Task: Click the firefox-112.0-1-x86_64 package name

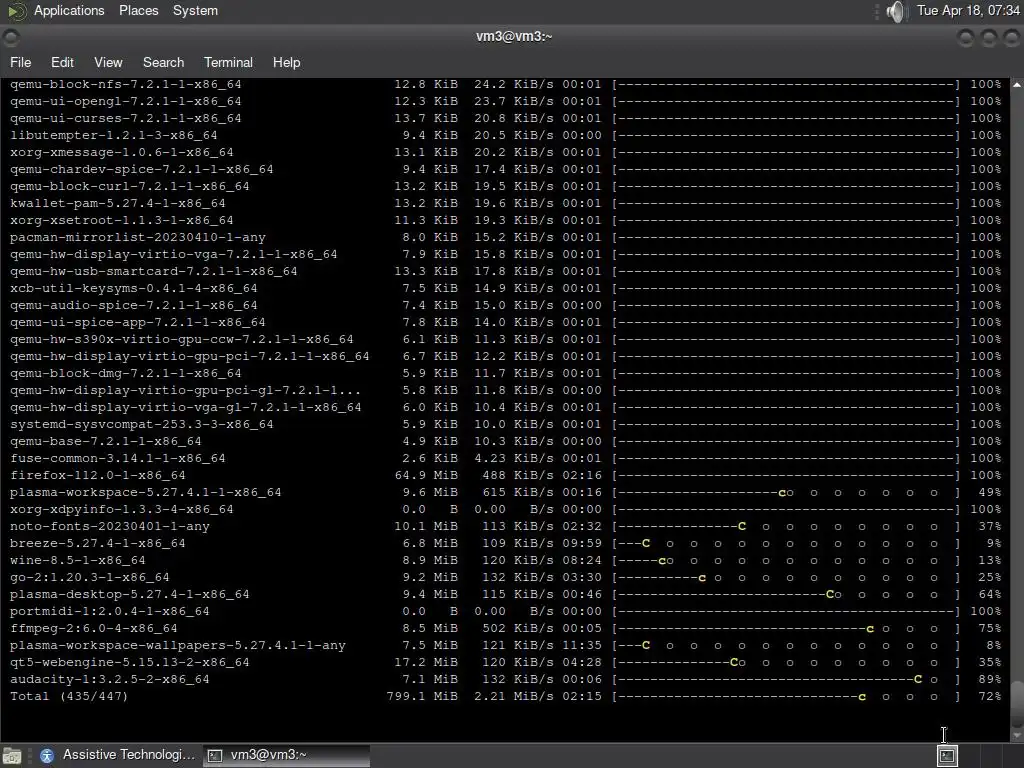Action: pos(97,475)
